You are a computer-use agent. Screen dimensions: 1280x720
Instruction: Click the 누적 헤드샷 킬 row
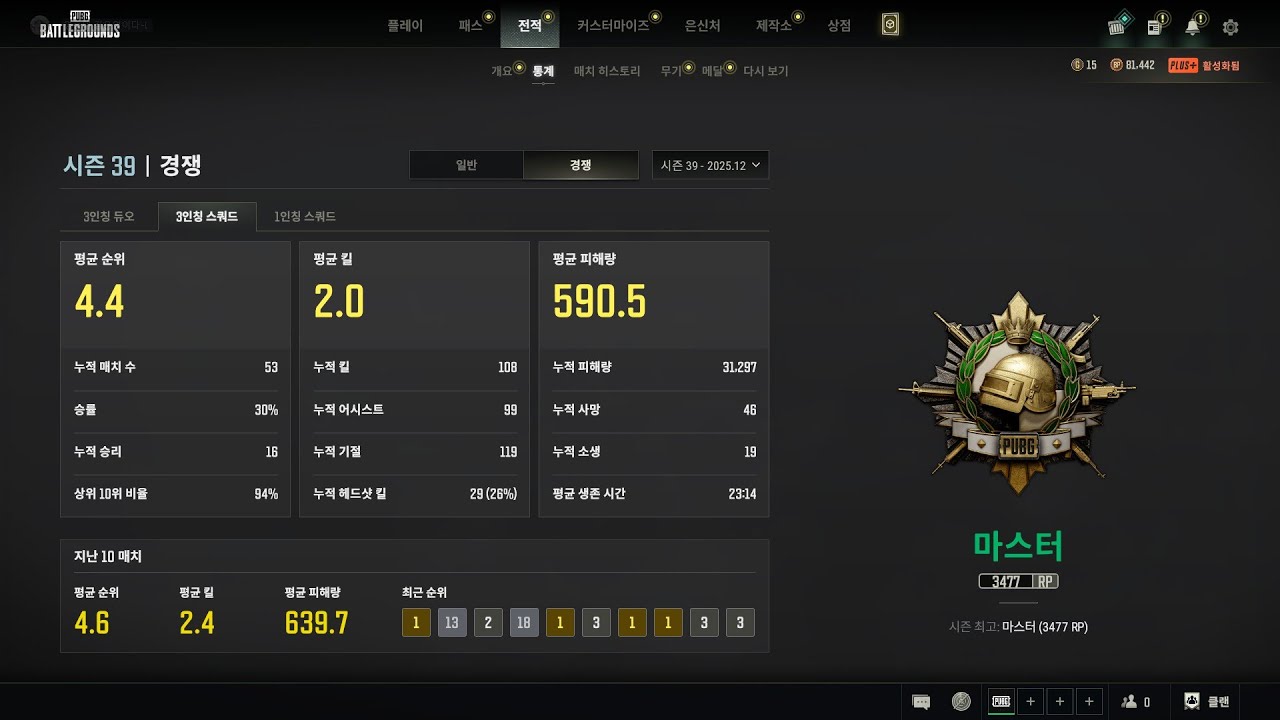pos(415,494)
